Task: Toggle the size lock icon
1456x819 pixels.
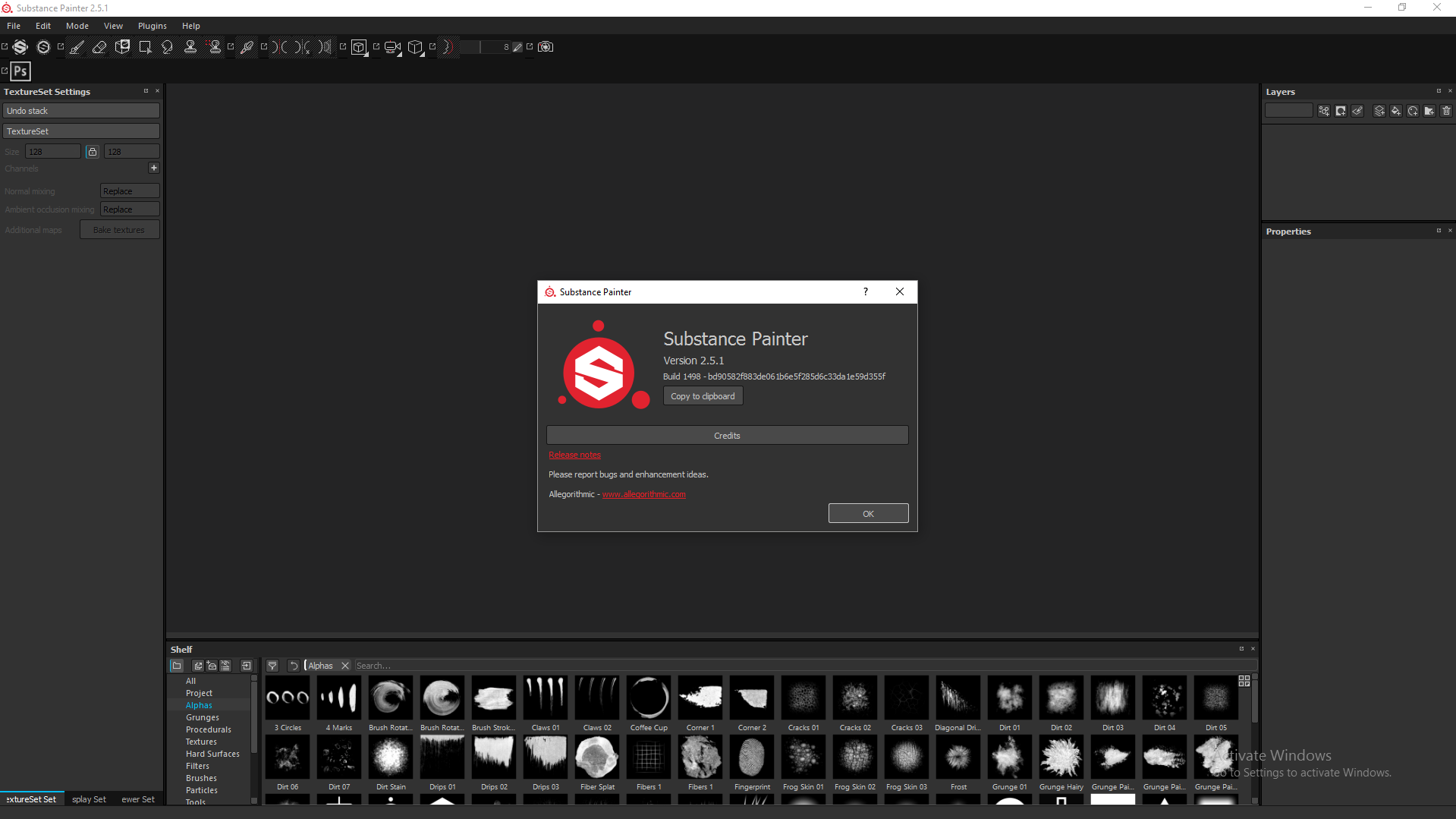Action: [93, 152]
